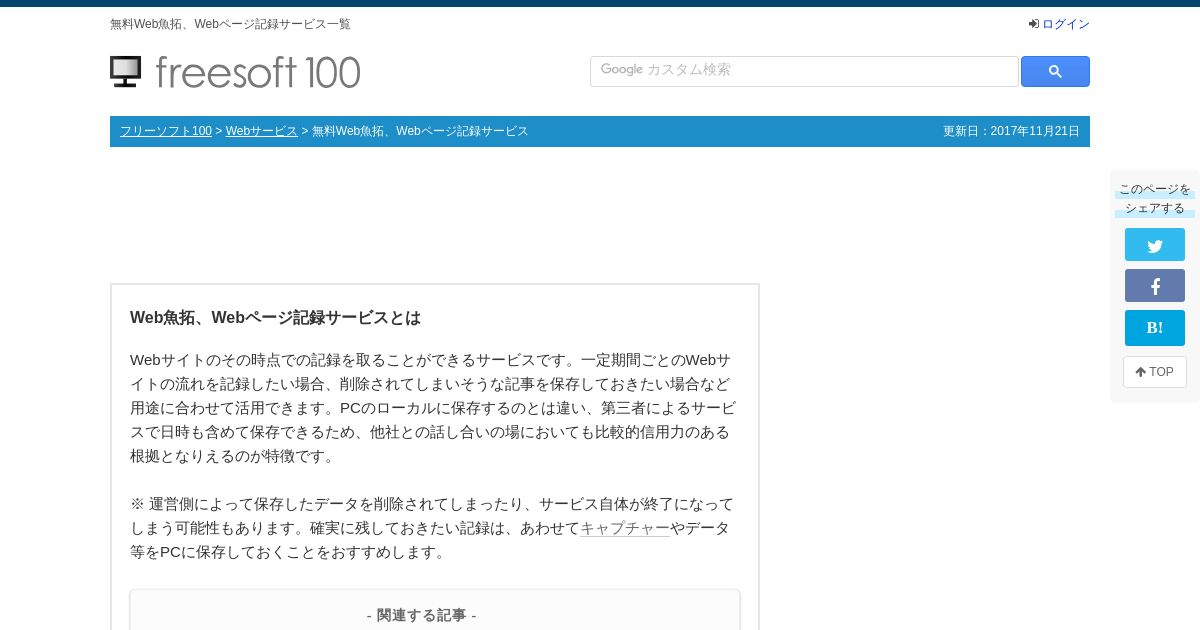Go to the フリーソフト100 breadcrumb link

coord(166,131)
